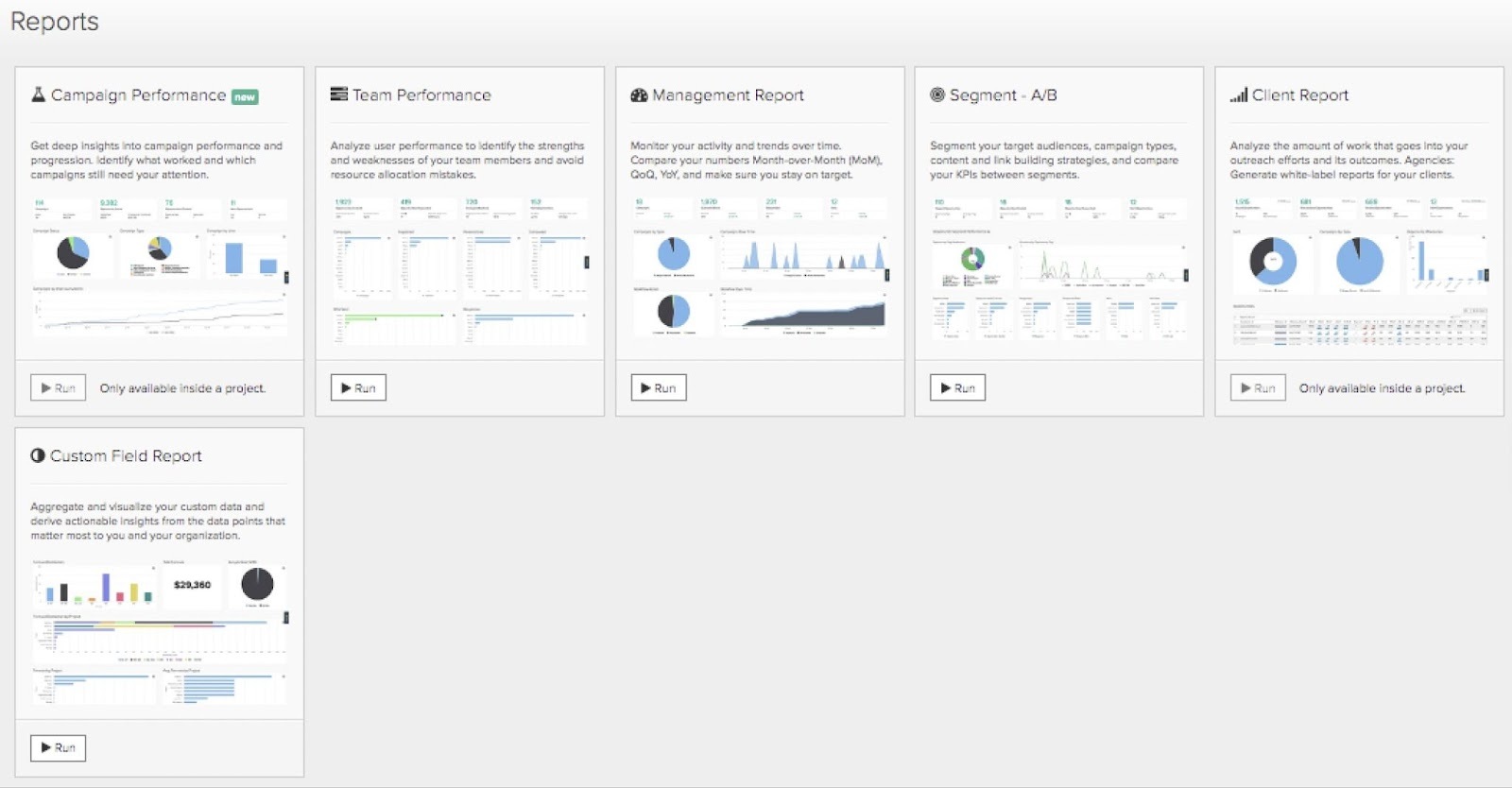Click the flask icon beside Campaign Performance
The height and width of the screenshot is (788, 1512).
[x=38, y=94]
